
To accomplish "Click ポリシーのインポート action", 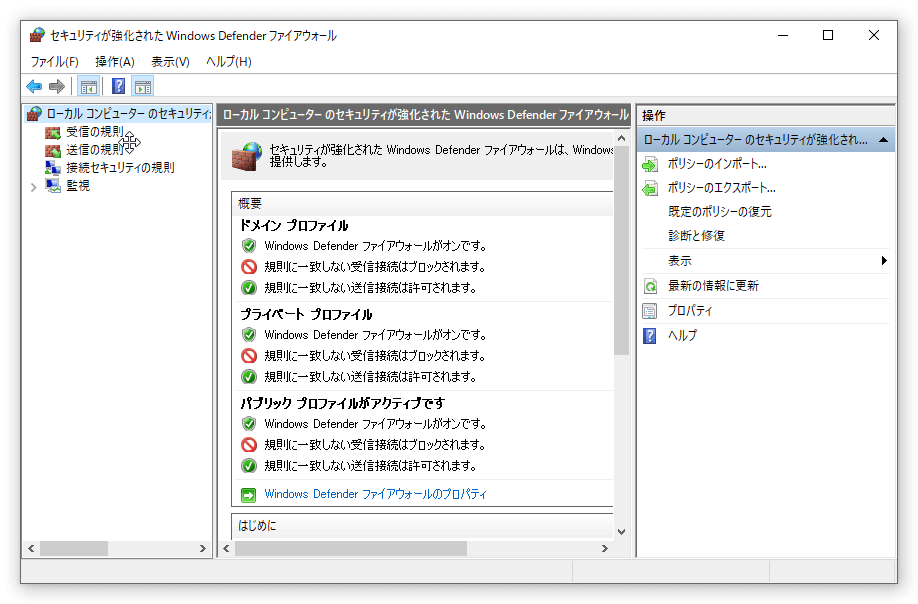I will (716, 164).
